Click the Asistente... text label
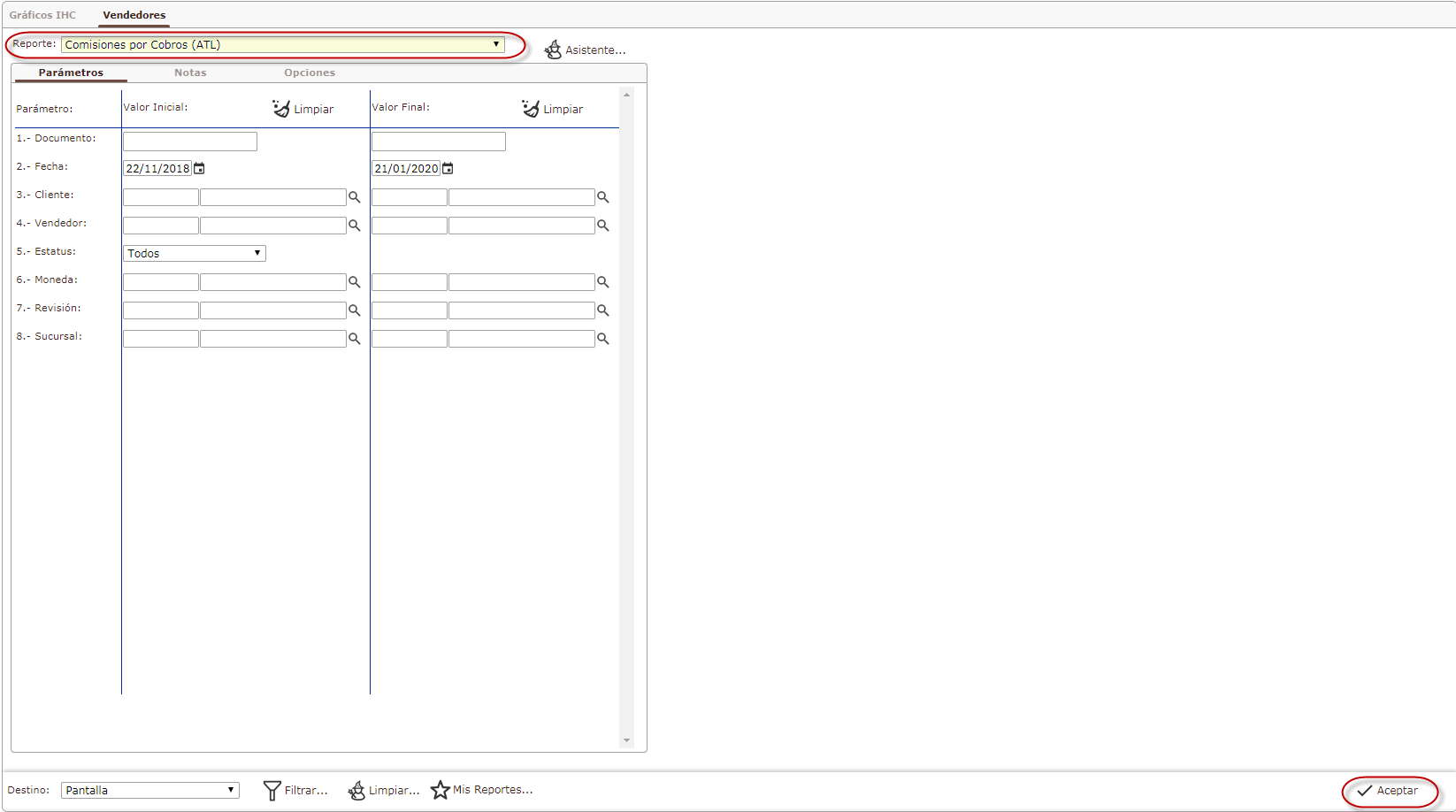Viewport: 1456px width, 812px height. pyautogui.click(x=595, y=50)
